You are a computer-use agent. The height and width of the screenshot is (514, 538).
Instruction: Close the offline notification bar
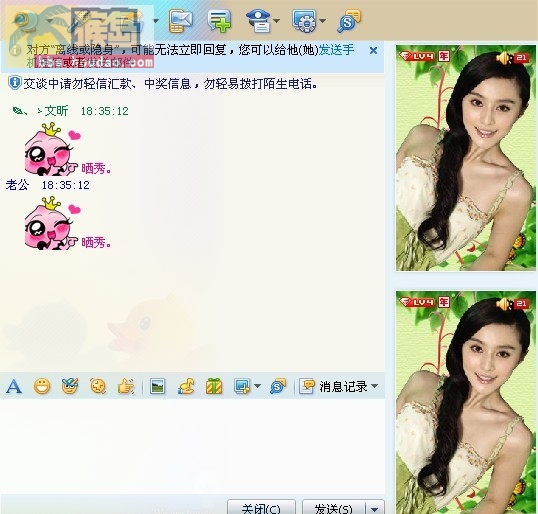(x=374, y=51)
